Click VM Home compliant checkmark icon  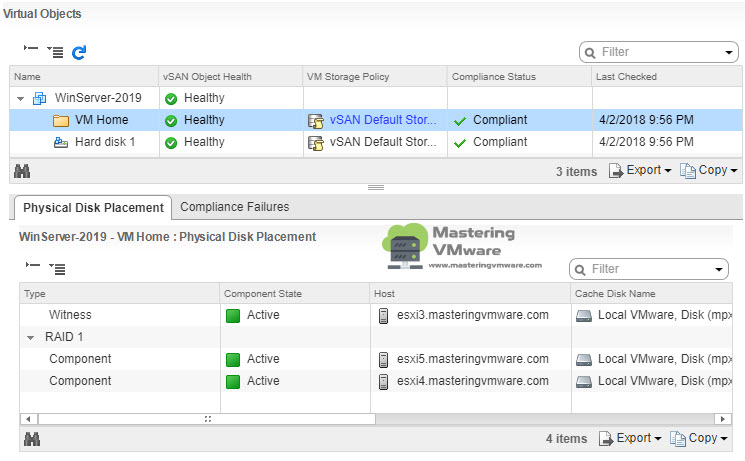pos(460,121)
